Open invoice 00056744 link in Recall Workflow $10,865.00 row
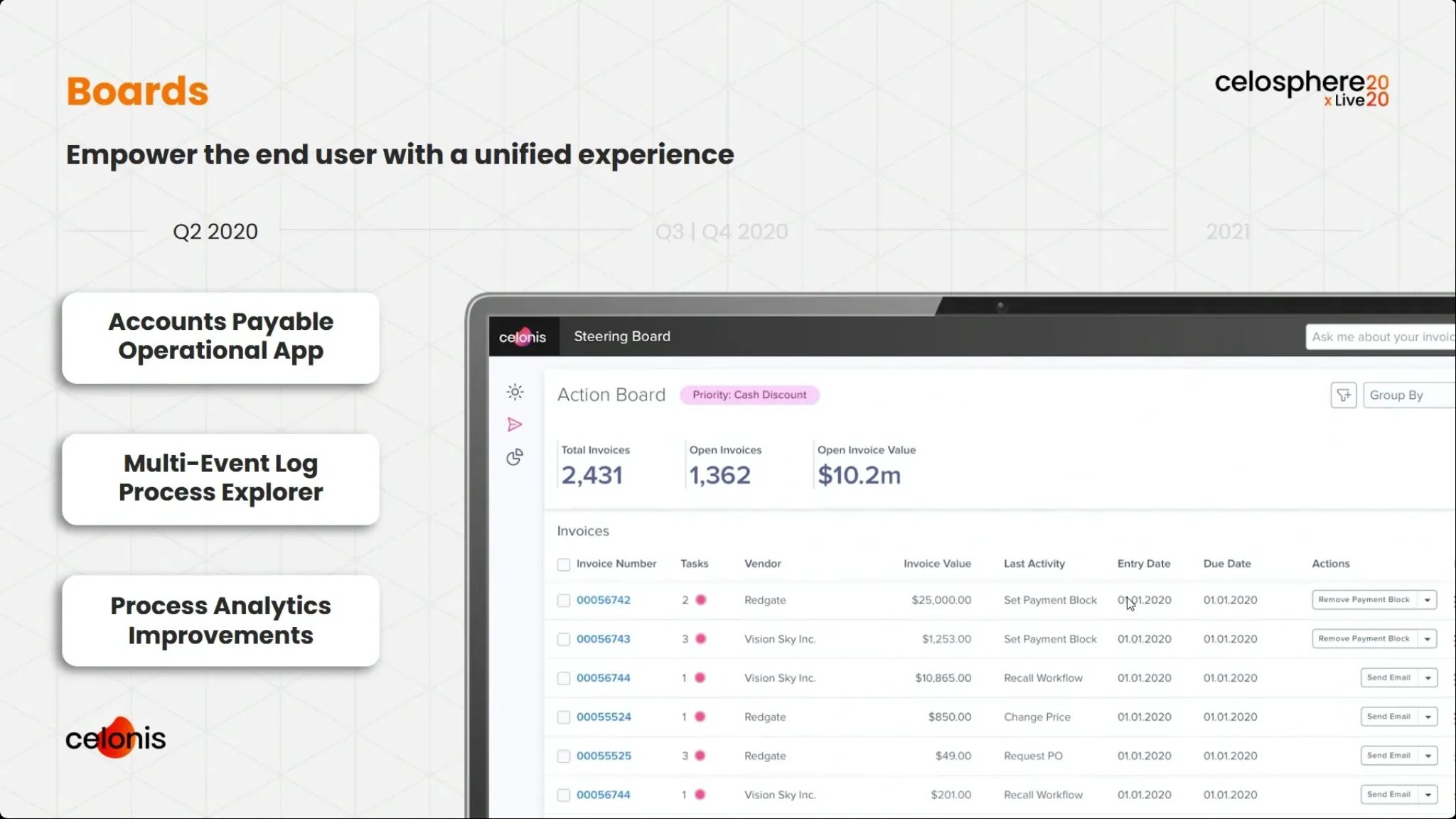Image resolution: width=1456 pixels, height=819 pixels. [x=604, y=678]
